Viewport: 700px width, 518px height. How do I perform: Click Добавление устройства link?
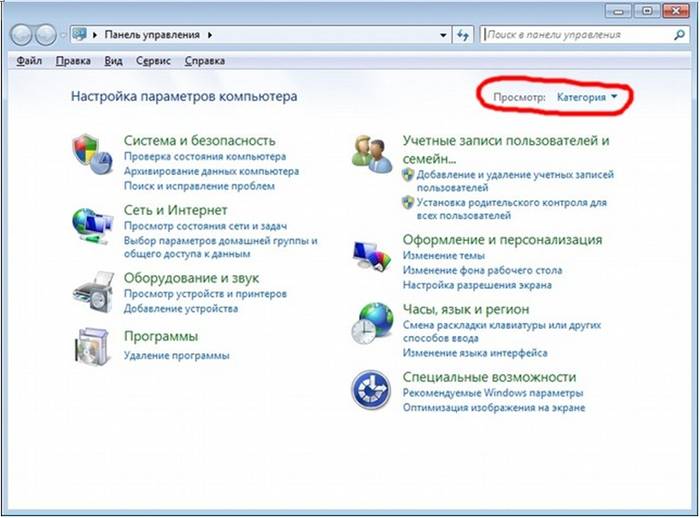click(181, 309)
